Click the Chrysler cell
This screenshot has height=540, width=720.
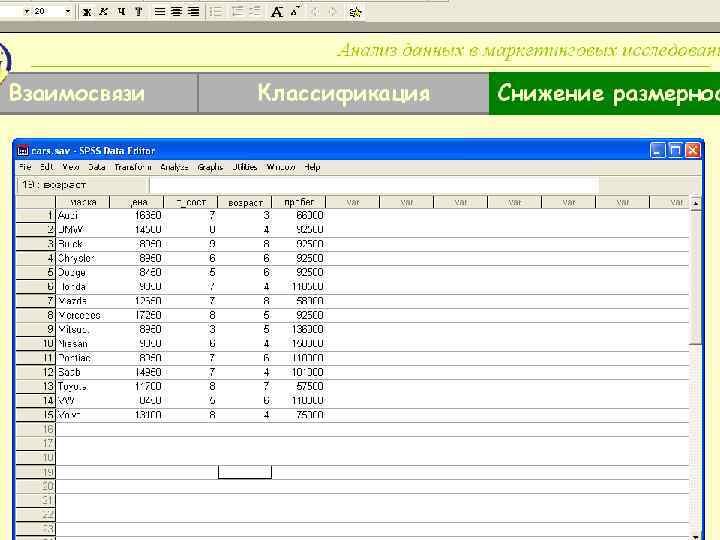(83, 259)
